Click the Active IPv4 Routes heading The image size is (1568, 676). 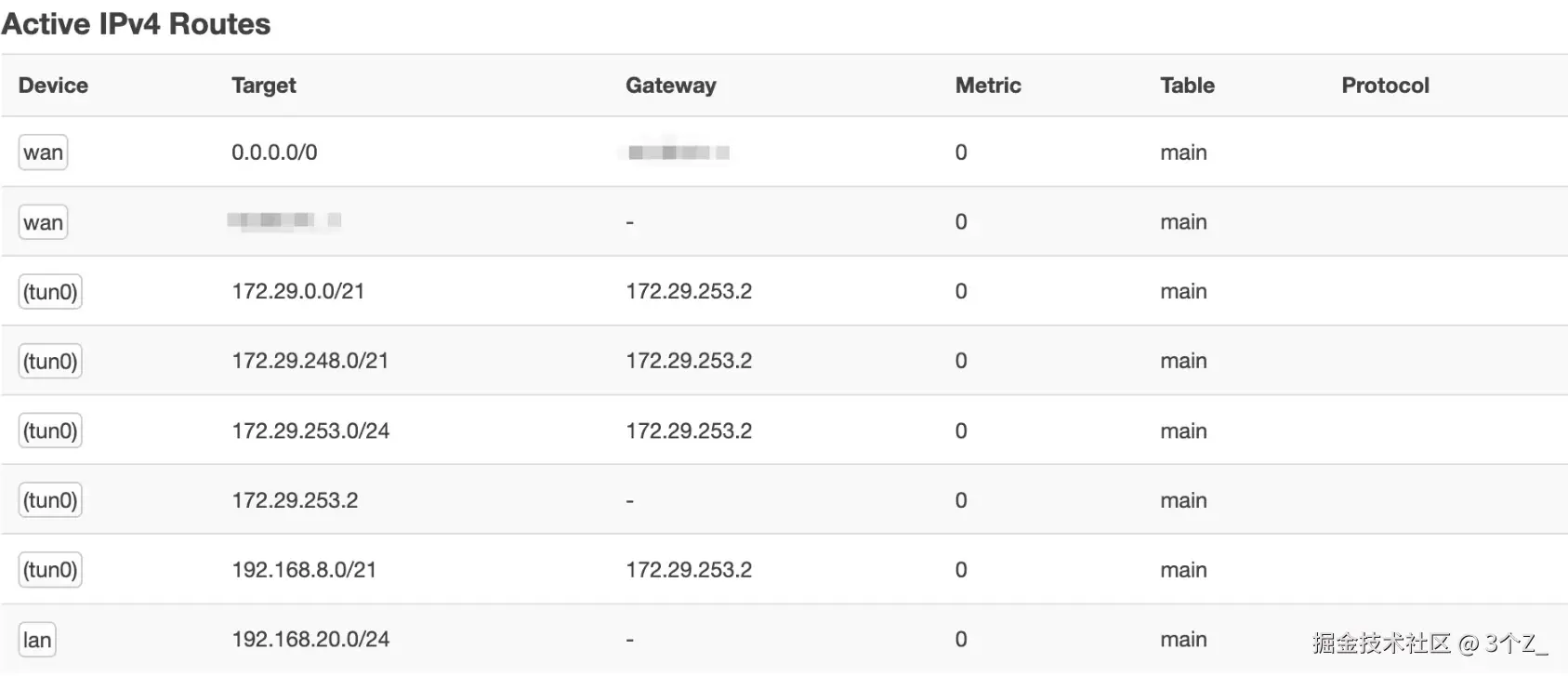(x=136, y=24)
